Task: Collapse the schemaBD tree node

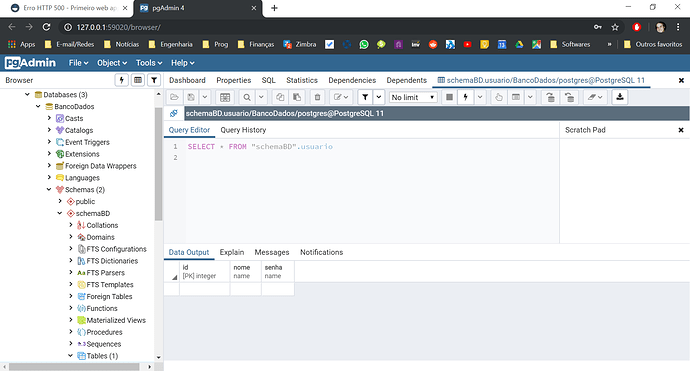Action: pos(60,213)
